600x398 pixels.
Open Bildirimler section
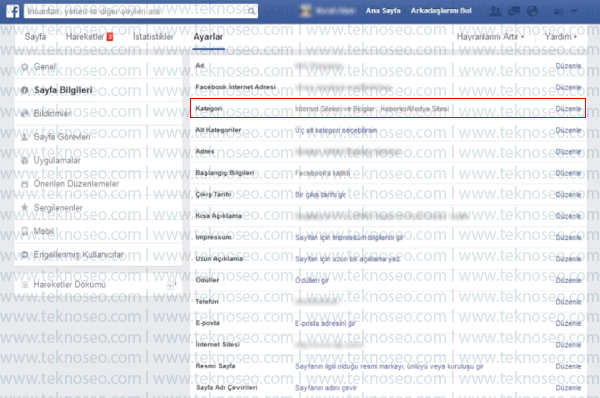(98, 114)
